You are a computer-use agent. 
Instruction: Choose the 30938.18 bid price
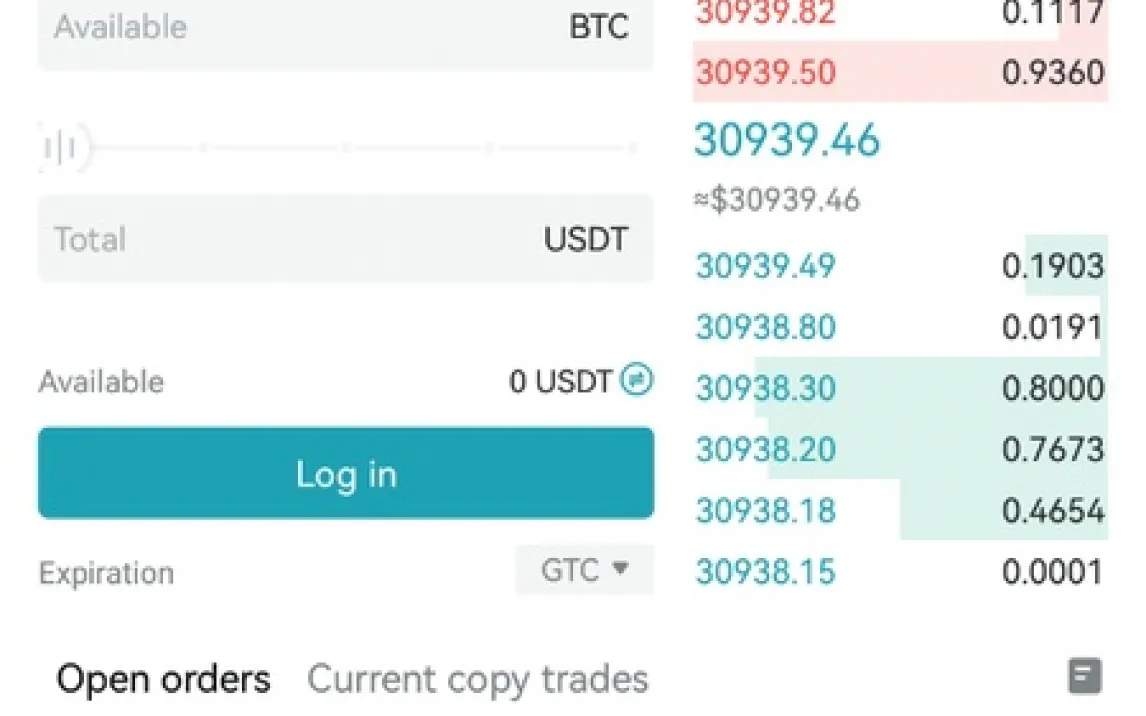click(x=765, y=510)
